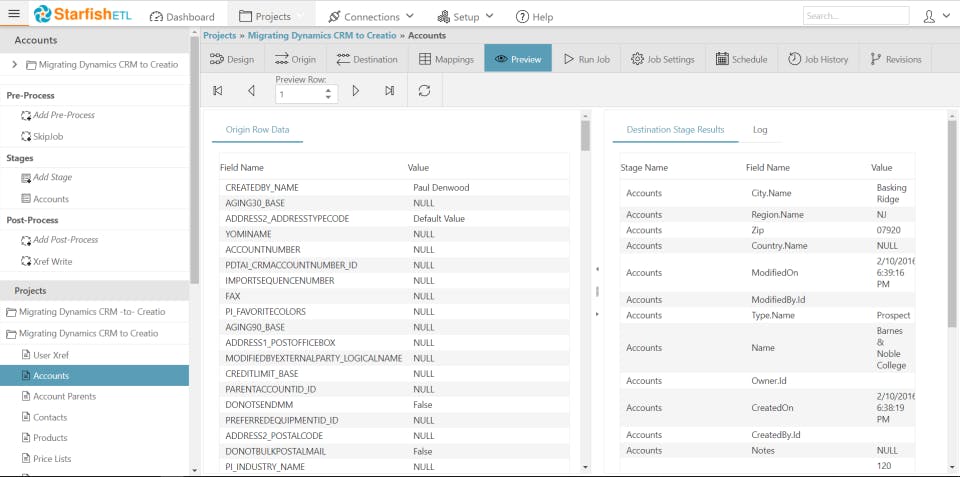This screenshot has height=477, width=960.
Task: Open the Revisions tab
Action: coord(895,59)
